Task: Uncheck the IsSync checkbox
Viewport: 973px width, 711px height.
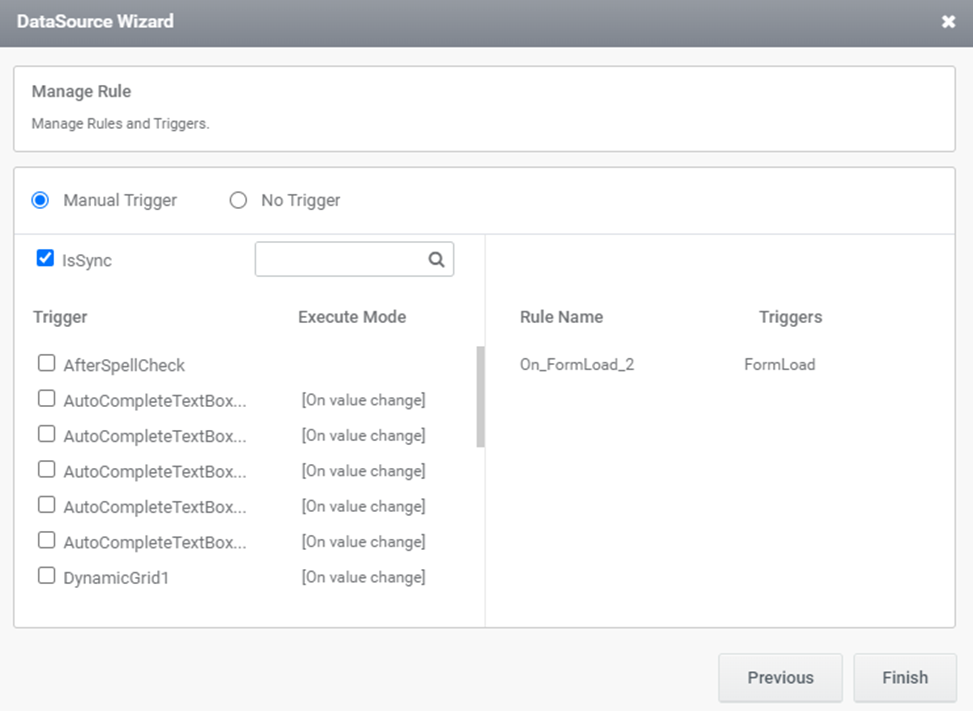Action: pyautogui.click(x=45, y=257)
